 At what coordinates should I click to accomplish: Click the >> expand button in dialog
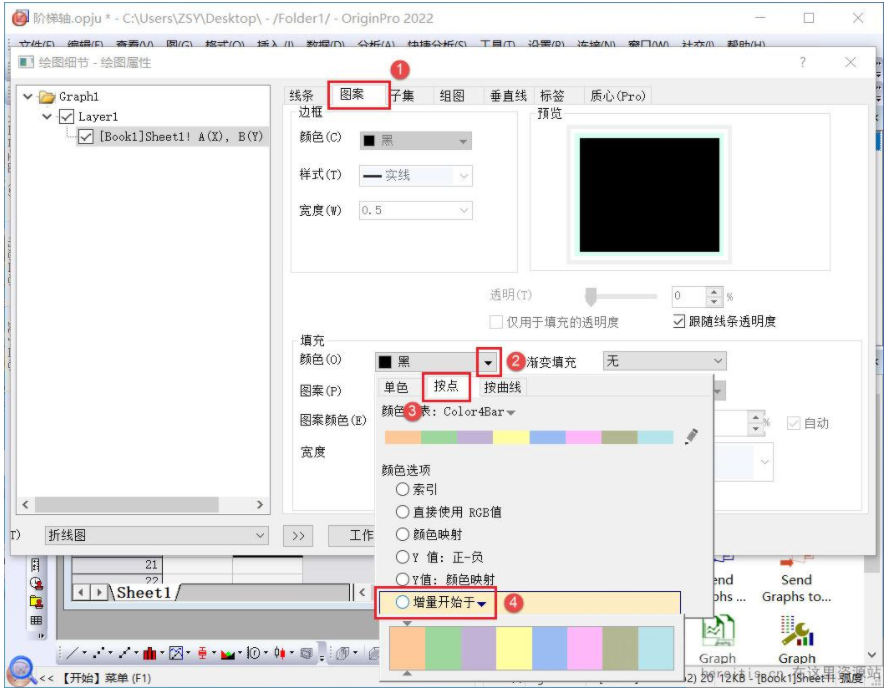(298, 536)
